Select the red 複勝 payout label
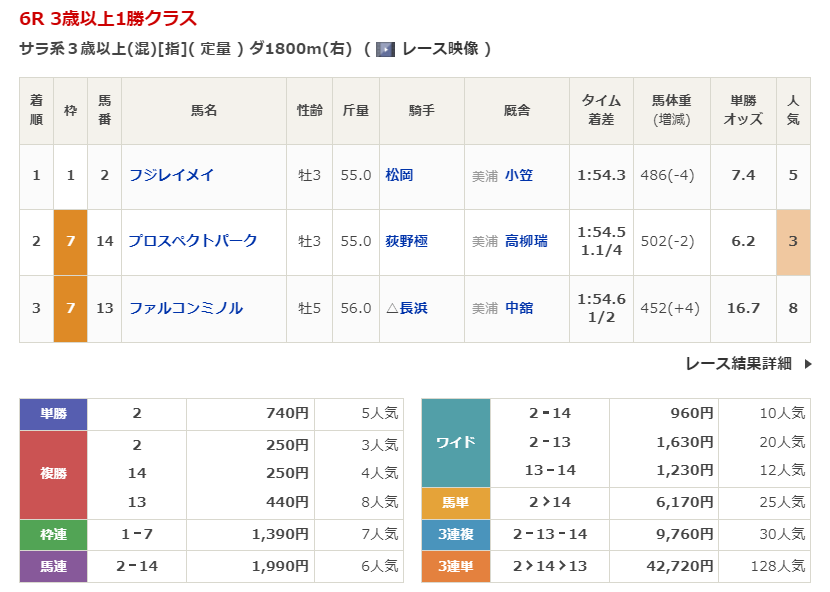 click(53, 475)
